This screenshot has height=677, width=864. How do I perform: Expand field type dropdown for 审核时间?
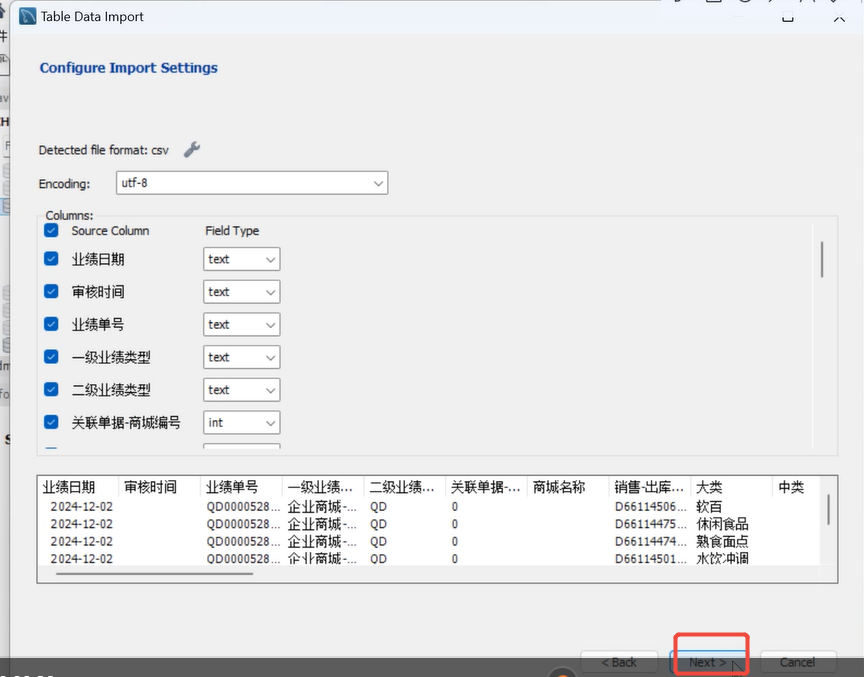point(241,292)
